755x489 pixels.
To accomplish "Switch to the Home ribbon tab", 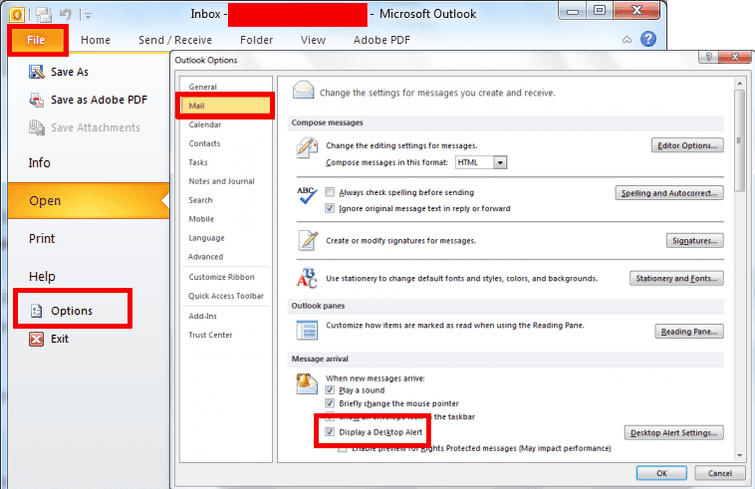I will pyautogui.click(x=95, y=40).
